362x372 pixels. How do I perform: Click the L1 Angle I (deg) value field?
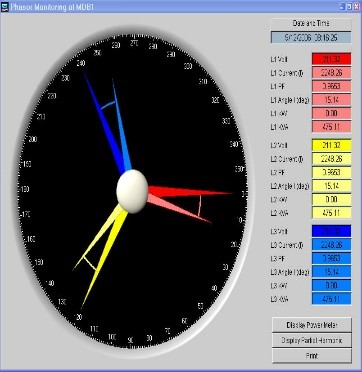click(x=331, y=100)
